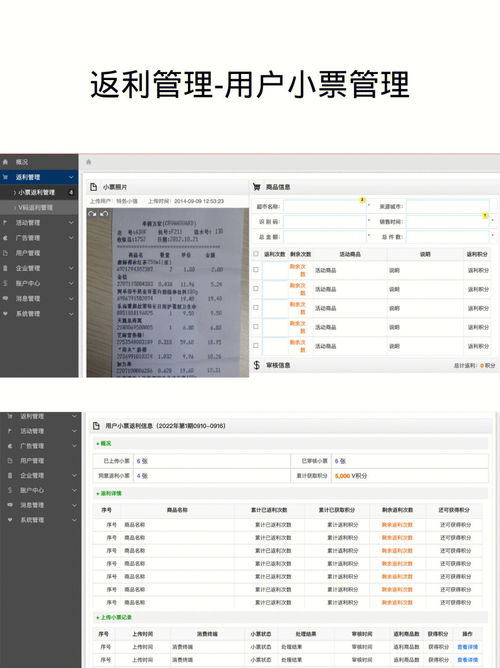Click the 识别码 input field
Screen dimensions: 500x668
click(325, 222)
